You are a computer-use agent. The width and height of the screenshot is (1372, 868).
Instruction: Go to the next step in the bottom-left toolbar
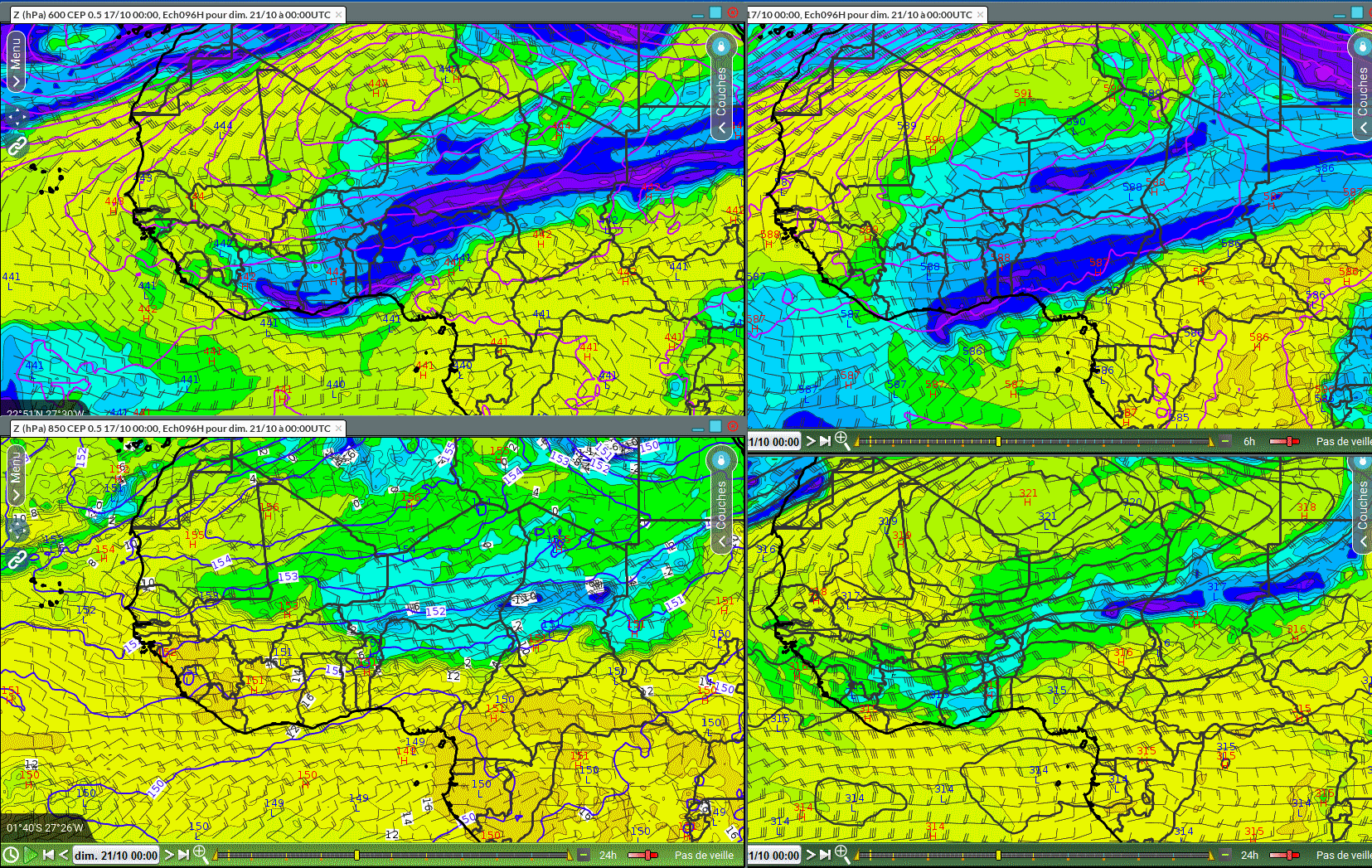pyautogui.click(x=169, y=855)
